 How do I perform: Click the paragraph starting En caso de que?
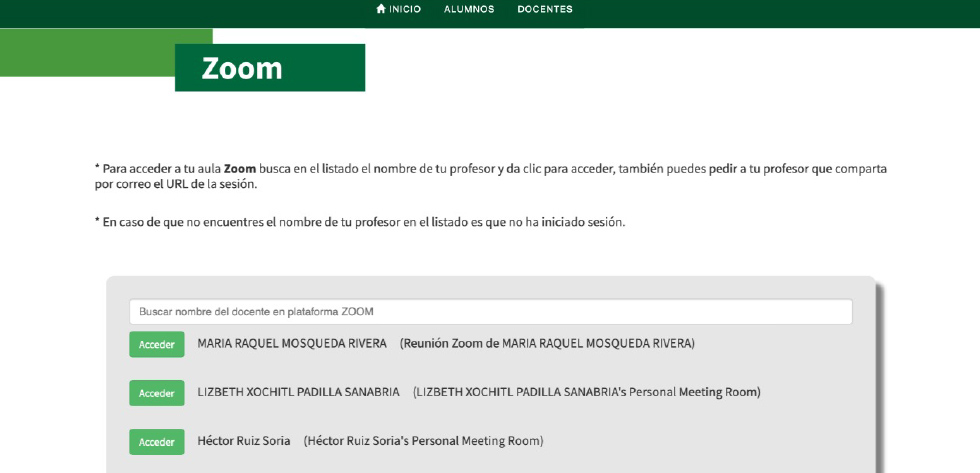coord(359,222)
